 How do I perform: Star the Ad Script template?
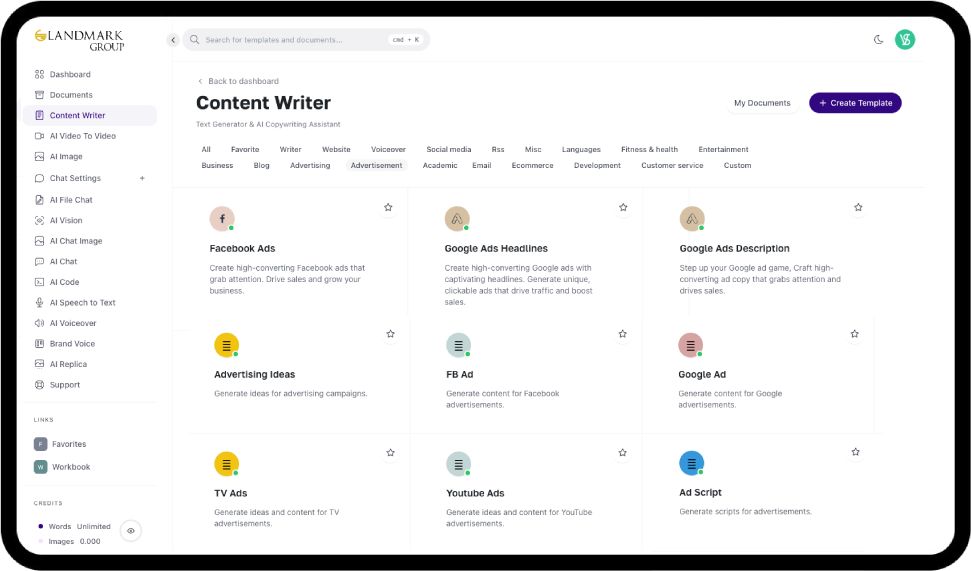coord(856,452)
